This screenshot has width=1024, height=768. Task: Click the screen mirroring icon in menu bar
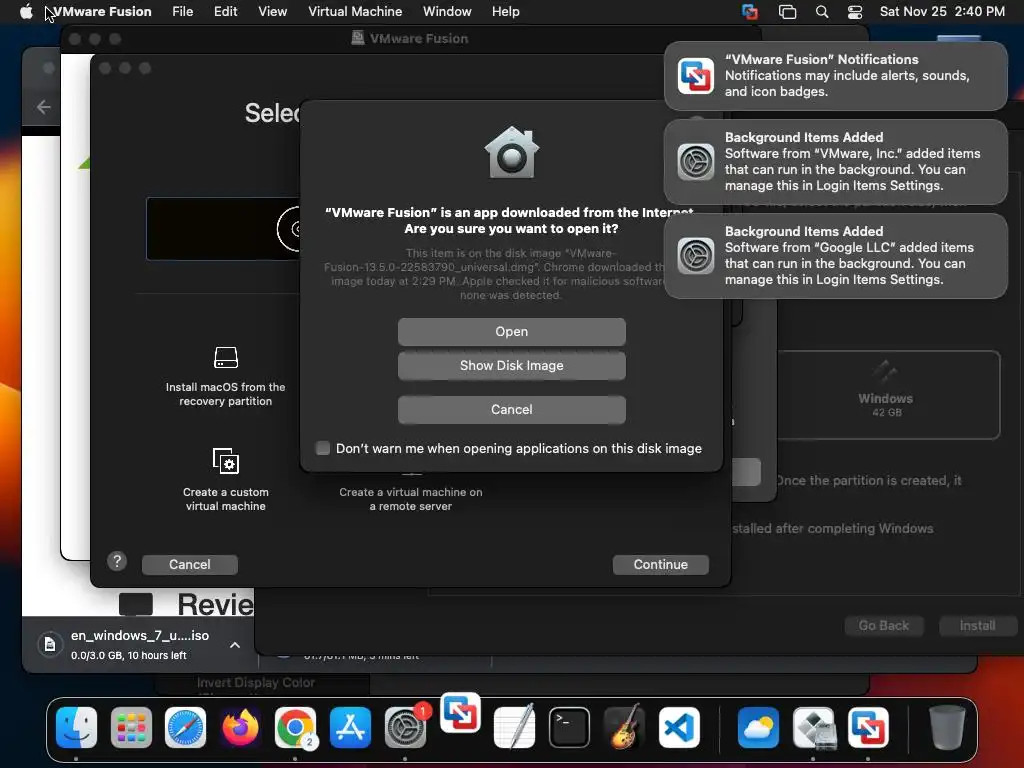click(787, 12)
